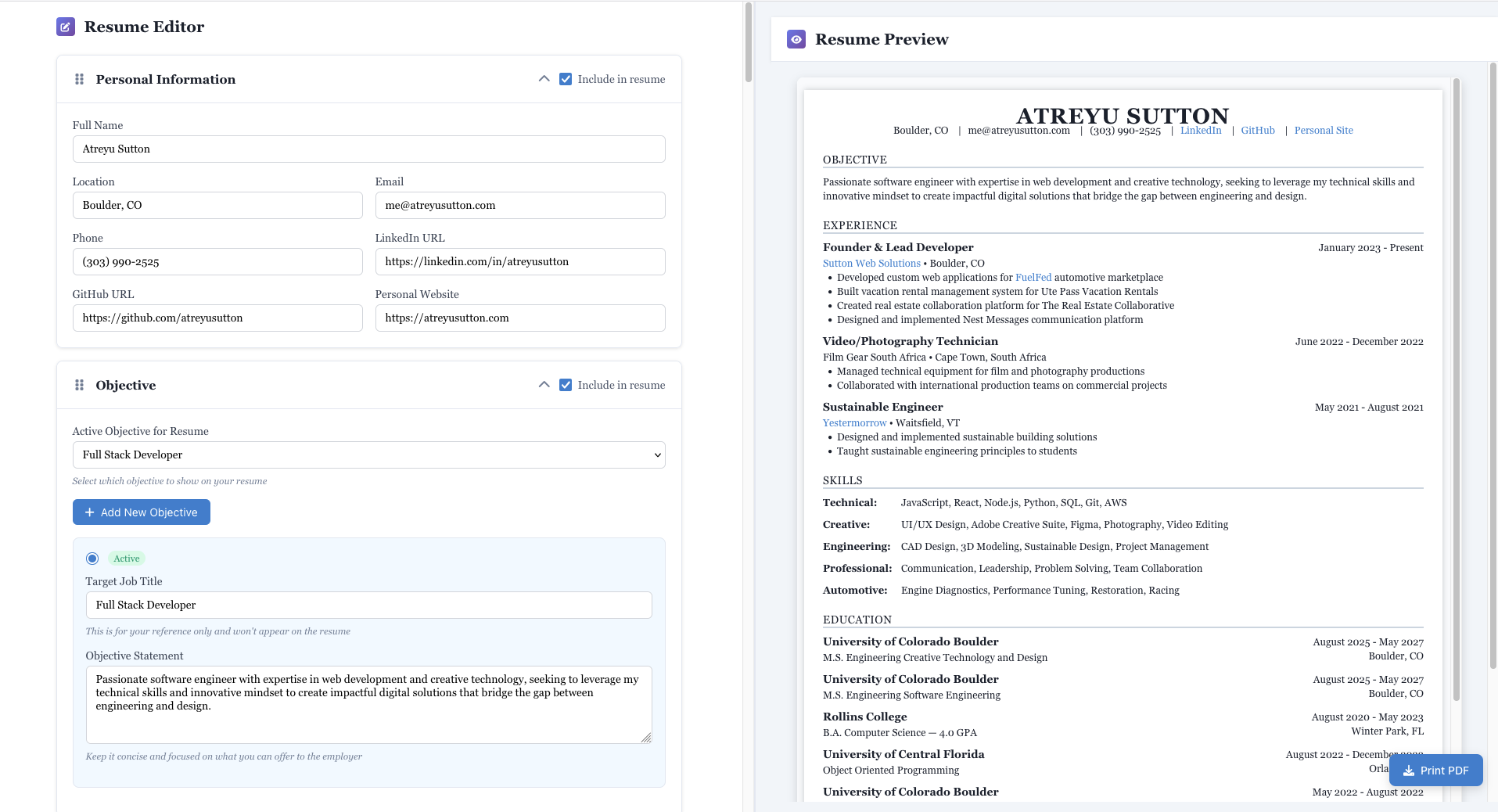The height and width of the screenshot is (812, 1498).
Task: Click the Resume Editor pencil icon
Action: click(66, 26)
